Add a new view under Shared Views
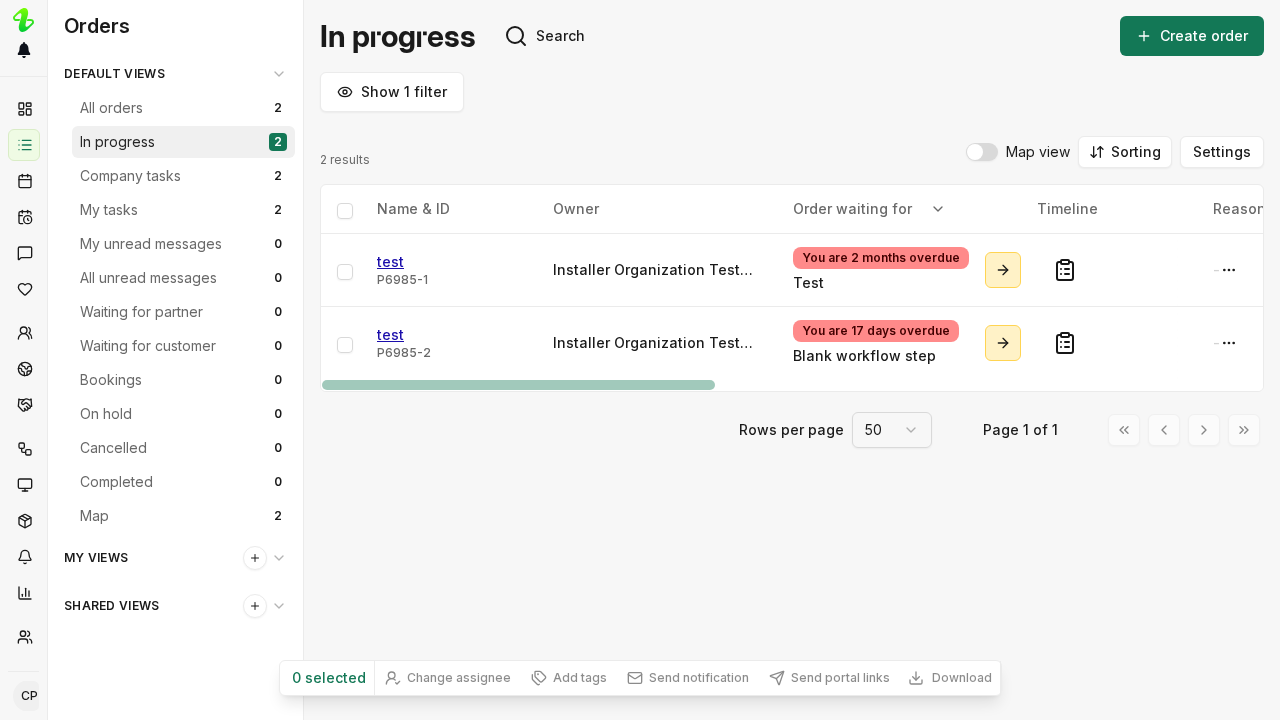 (255, 606)
